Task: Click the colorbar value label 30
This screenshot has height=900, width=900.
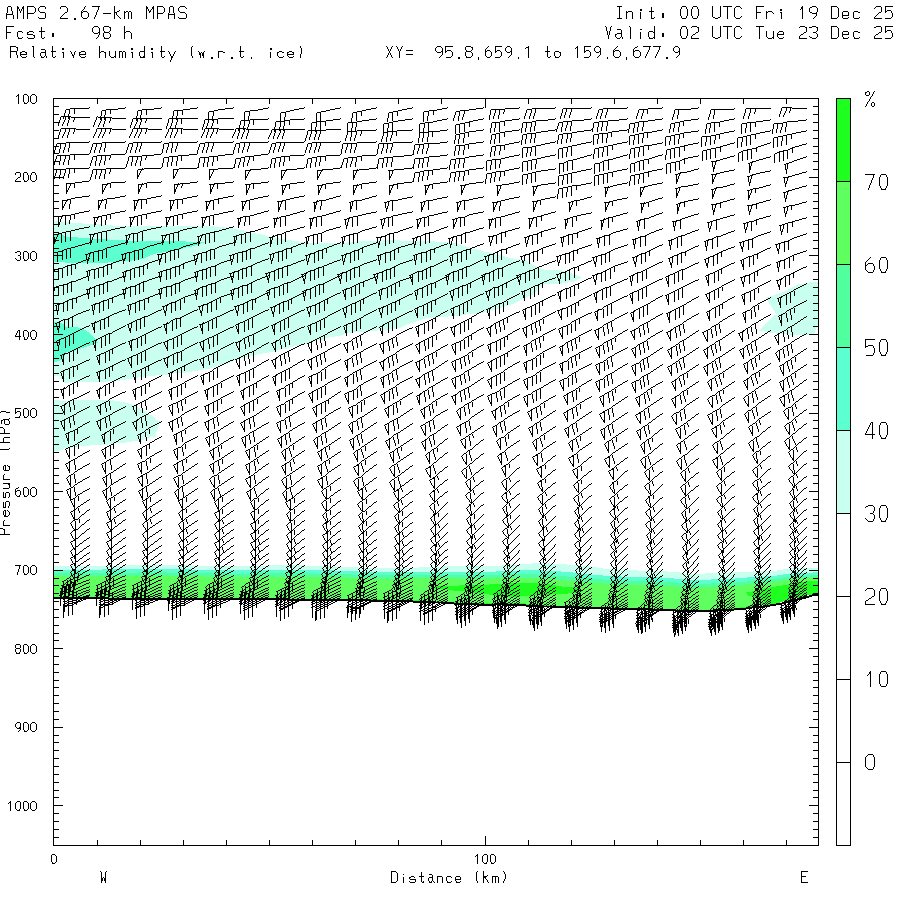Action: click(876, 514)
